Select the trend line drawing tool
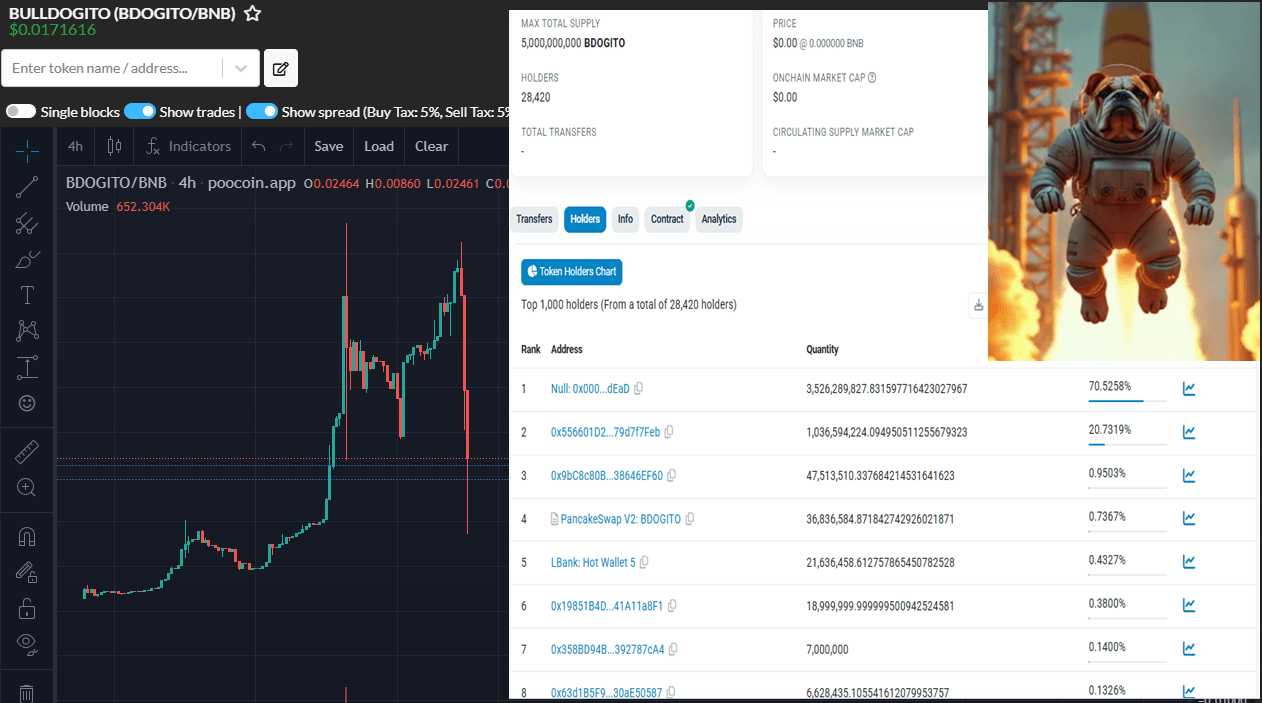The image size is (1262, 703). coord(27,187)
